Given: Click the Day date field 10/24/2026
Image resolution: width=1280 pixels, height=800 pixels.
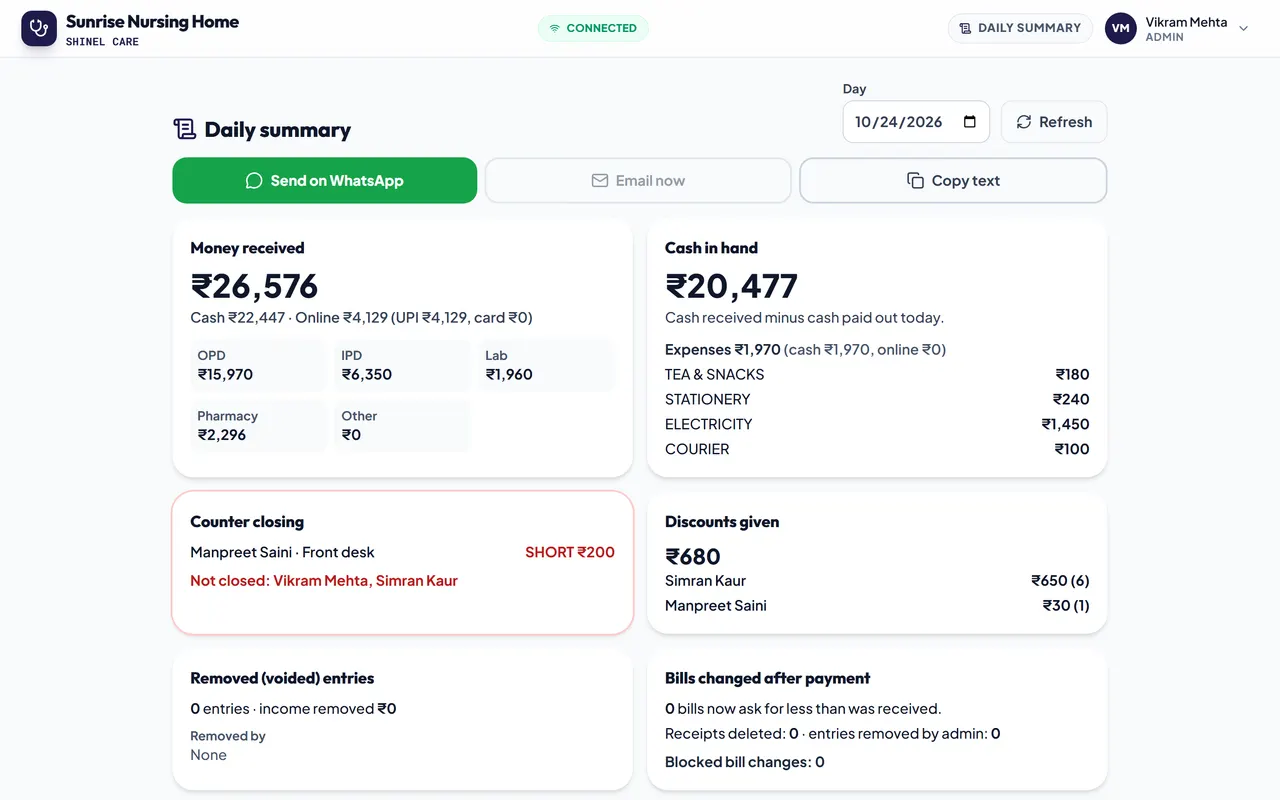Looking at the screenshot, I should coord(916,122).
